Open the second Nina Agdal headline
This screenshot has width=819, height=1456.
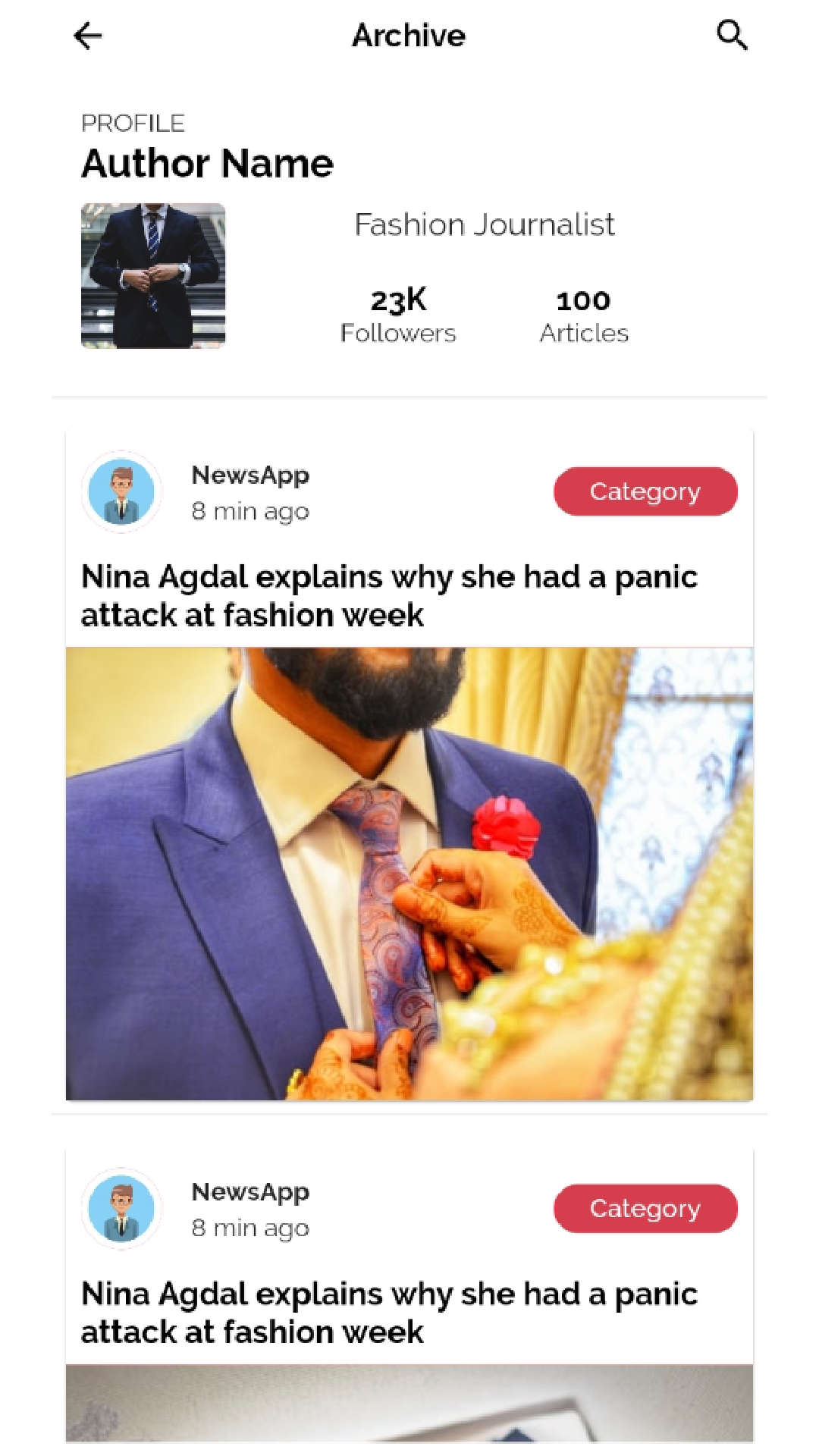tap(389, 1312)
